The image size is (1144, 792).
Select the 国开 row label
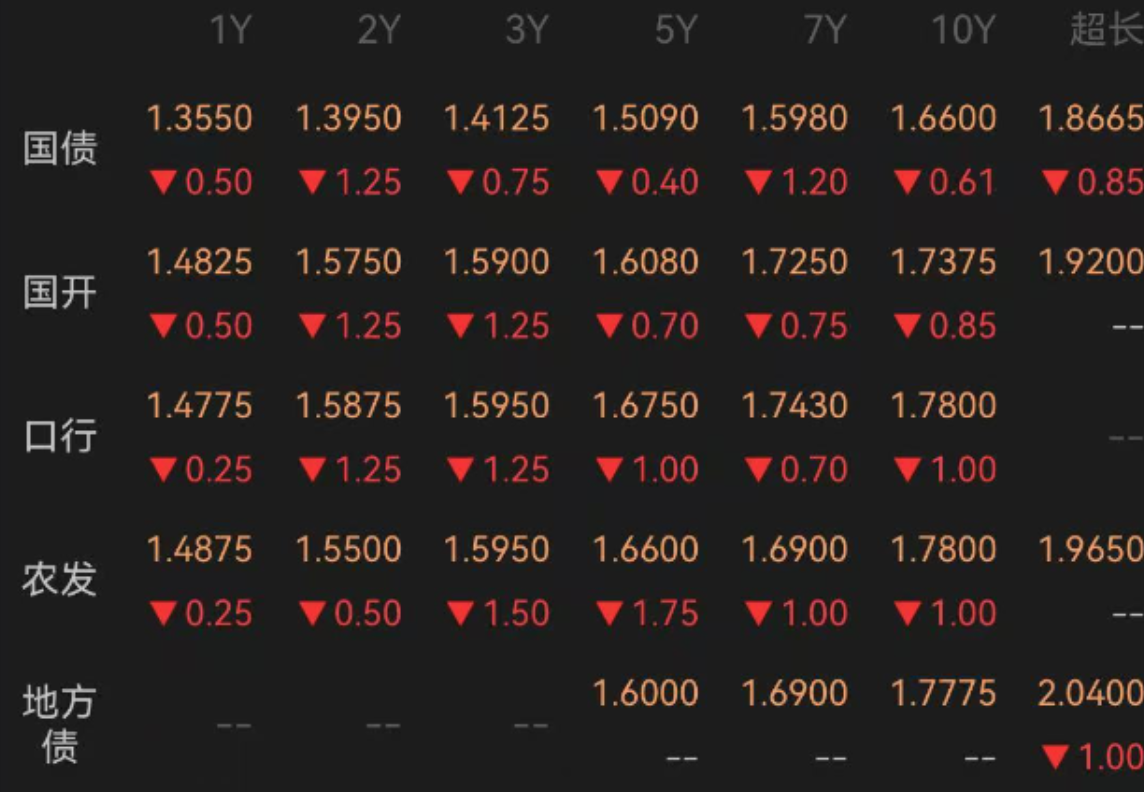60,292
